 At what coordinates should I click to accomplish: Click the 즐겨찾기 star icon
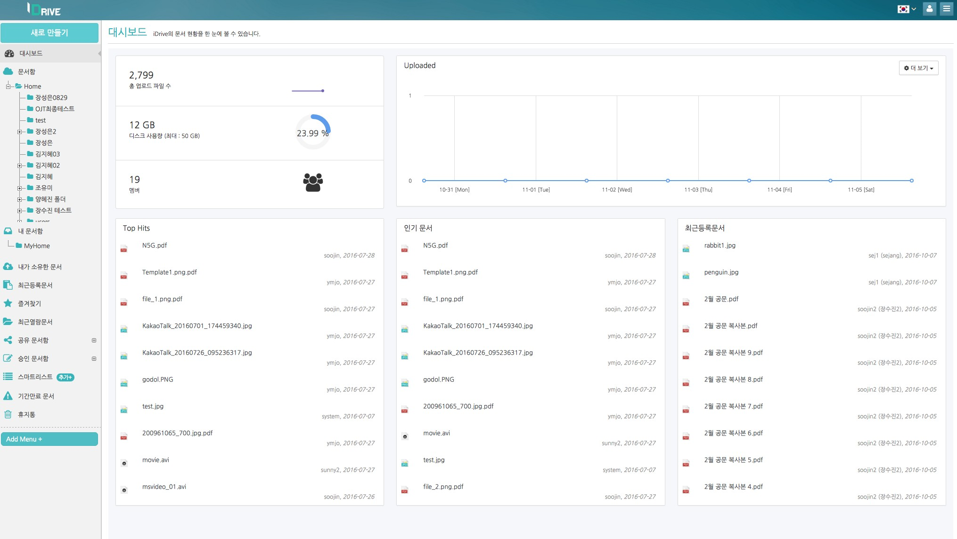[x=8, y=303]
